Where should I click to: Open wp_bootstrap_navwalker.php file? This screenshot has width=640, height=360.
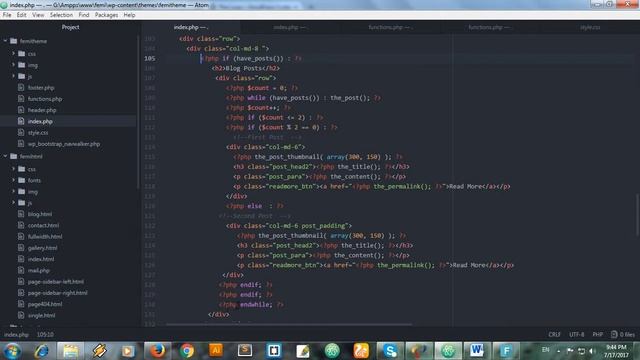(x=64, y=144)
